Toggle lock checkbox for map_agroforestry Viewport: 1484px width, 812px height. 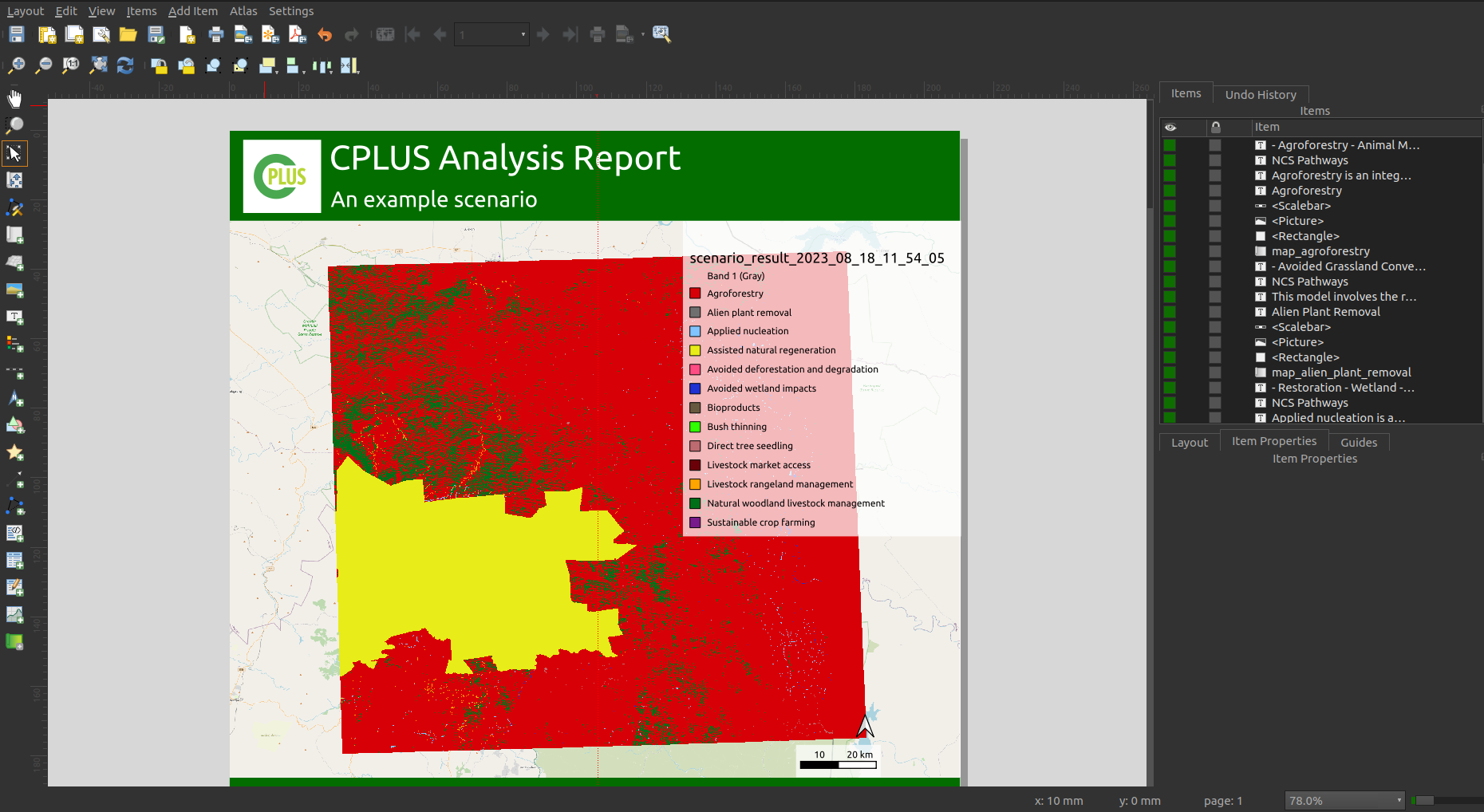point(1215,251)
